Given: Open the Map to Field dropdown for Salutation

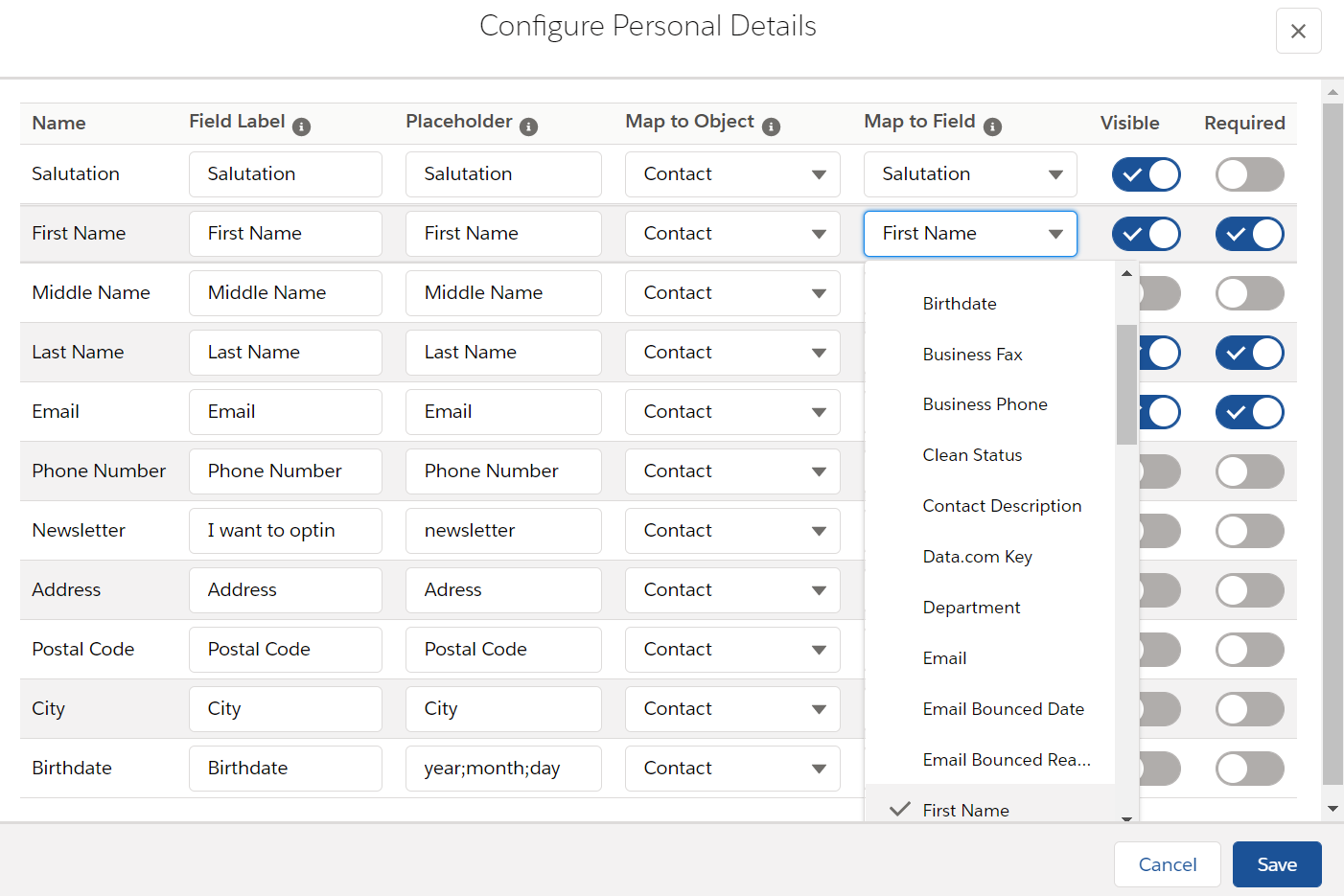Looking at the screenshot, I should [x=969, y=173].
